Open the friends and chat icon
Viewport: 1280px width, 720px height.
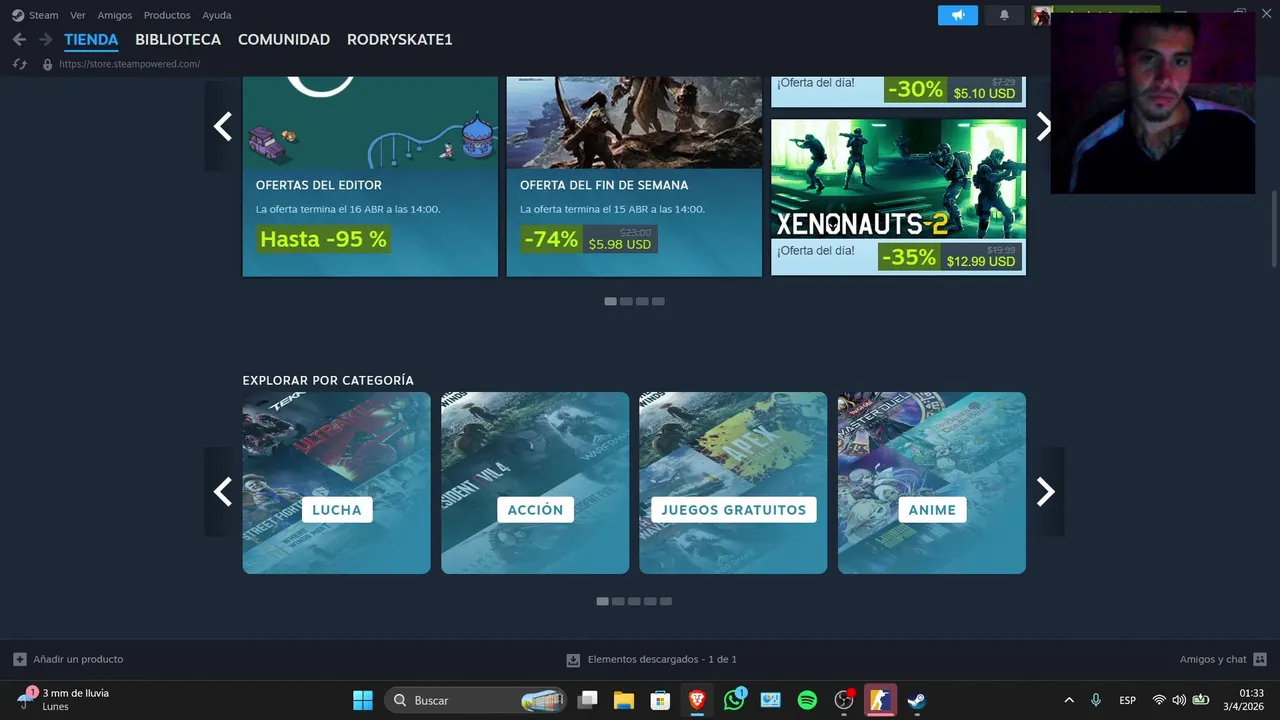coord(1260,659)
